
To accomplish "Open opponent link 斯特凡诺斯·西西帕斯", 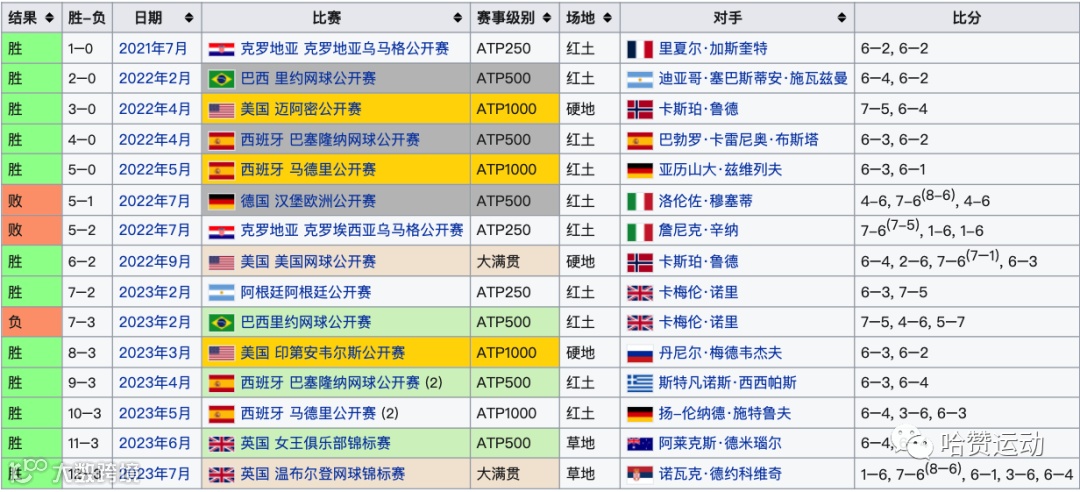I will pyautogui.click(x=727, y=384).
